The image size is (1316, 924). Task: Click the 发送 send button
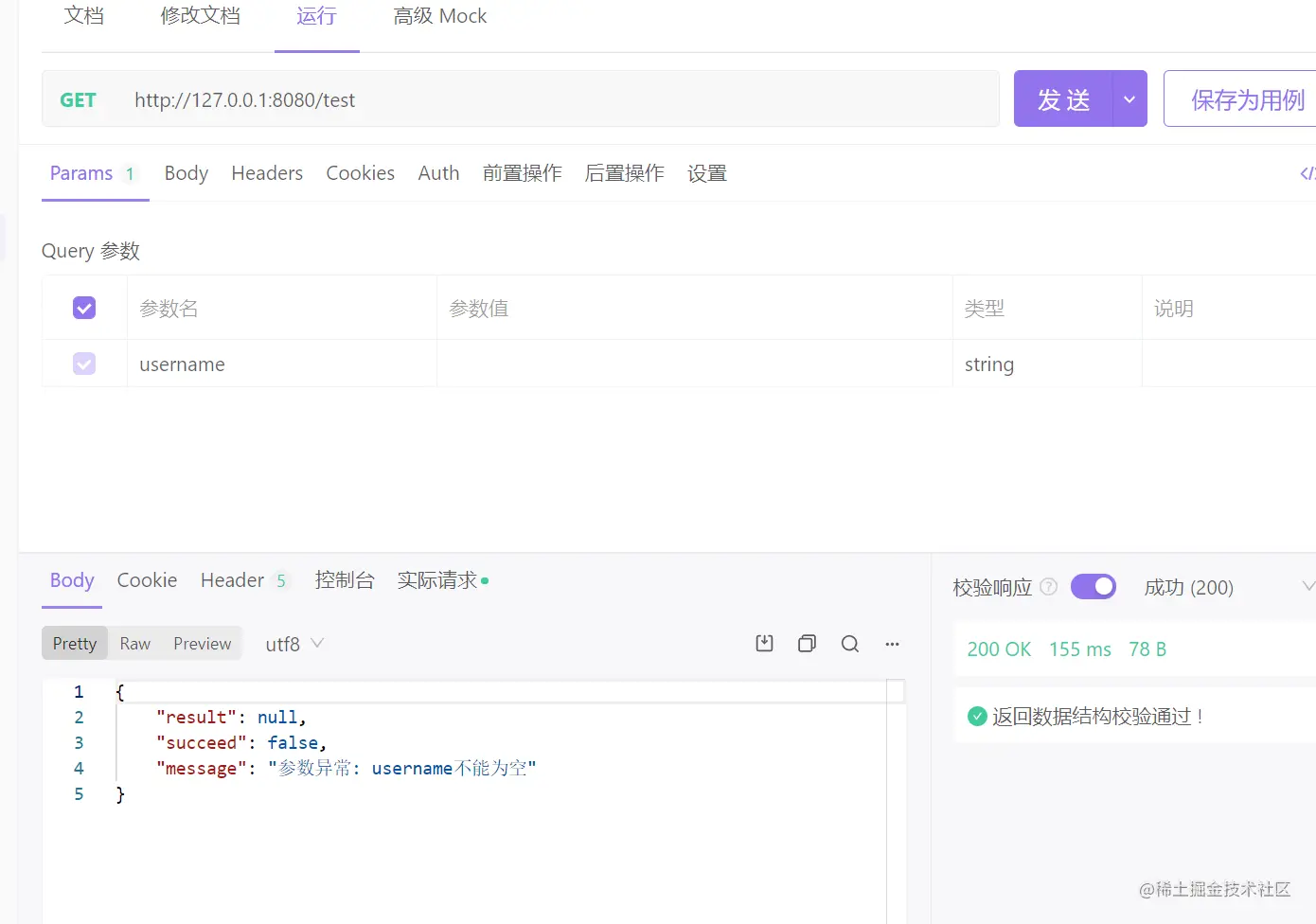(x=1063, y=98)
